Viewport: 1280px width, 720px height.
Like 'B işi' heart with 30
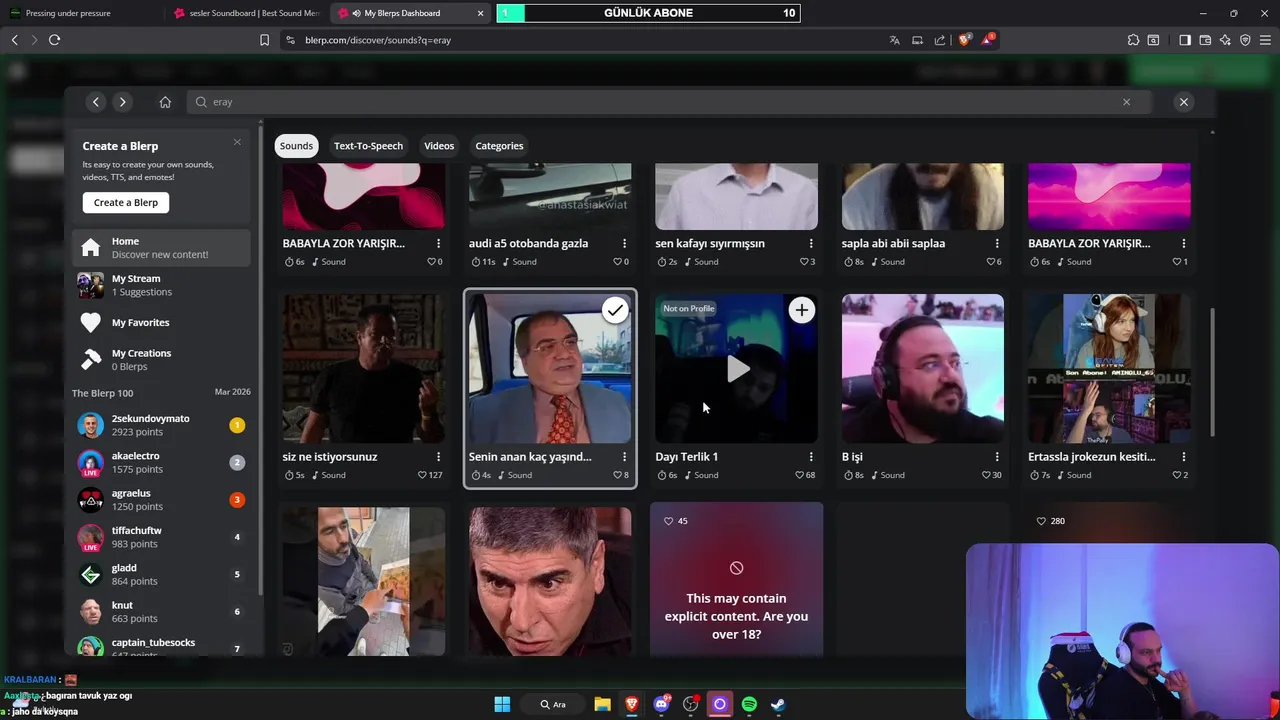986,475
